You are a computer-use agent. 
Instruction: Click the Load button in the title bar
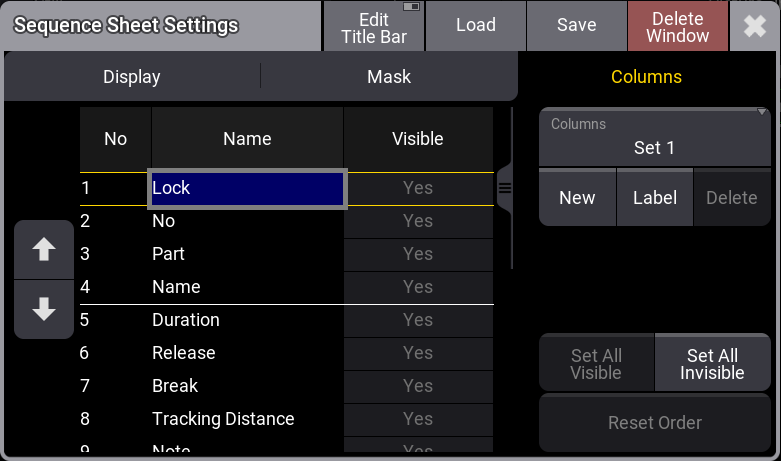[x=476, y=26]
